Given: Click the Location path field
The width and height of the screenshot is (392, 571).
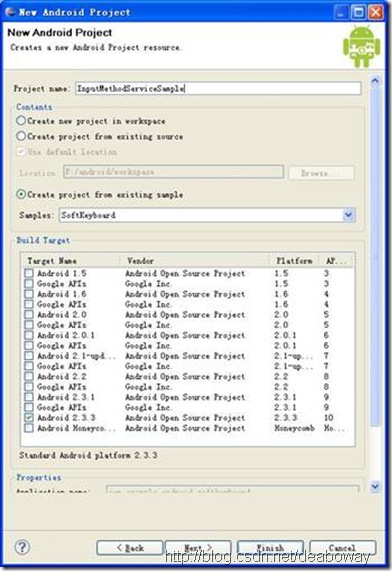Looking at the screenshot, I should pos(173,172).
